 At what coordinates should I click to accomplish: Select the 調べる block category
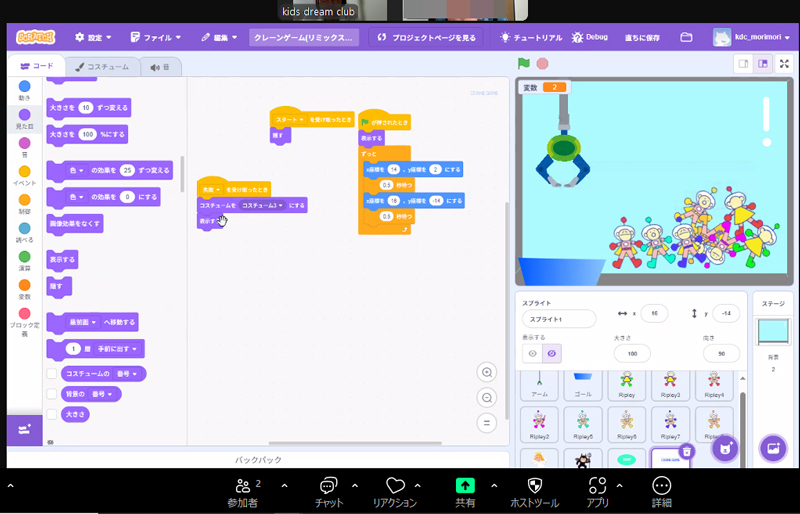point(24,233)
